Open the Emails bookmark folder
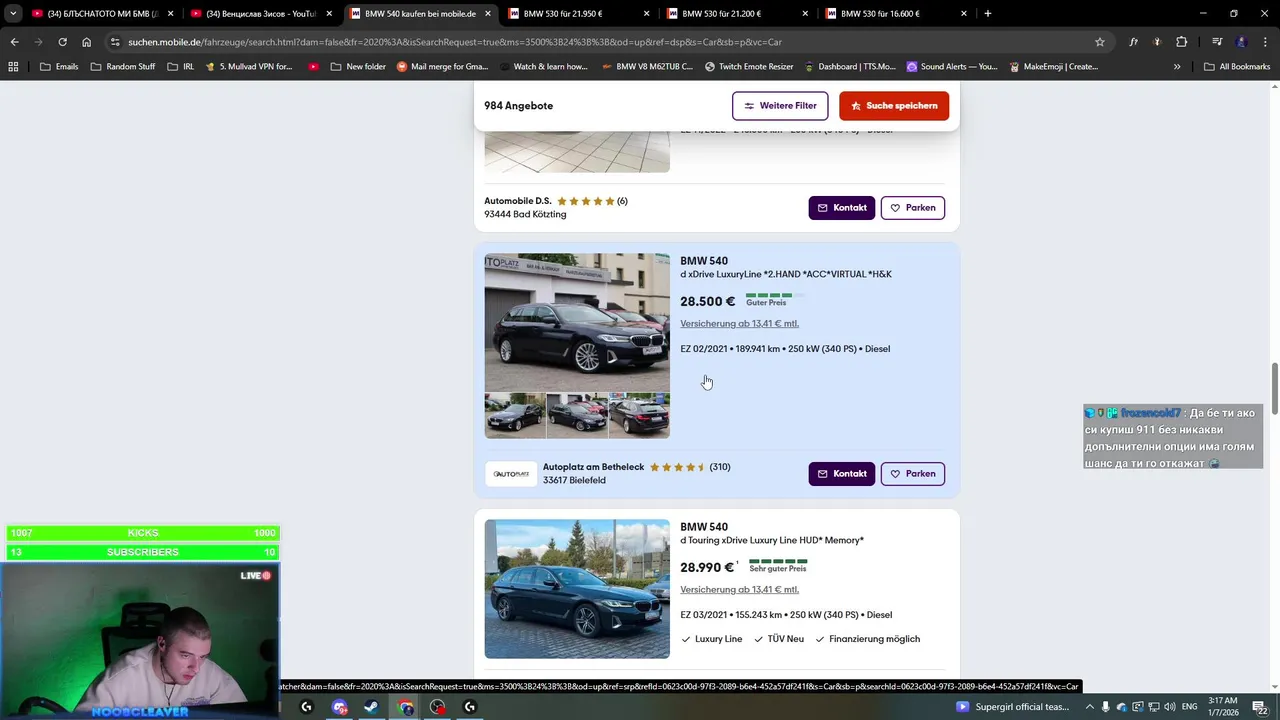The image size is (1280, 720). pos(59,67)
